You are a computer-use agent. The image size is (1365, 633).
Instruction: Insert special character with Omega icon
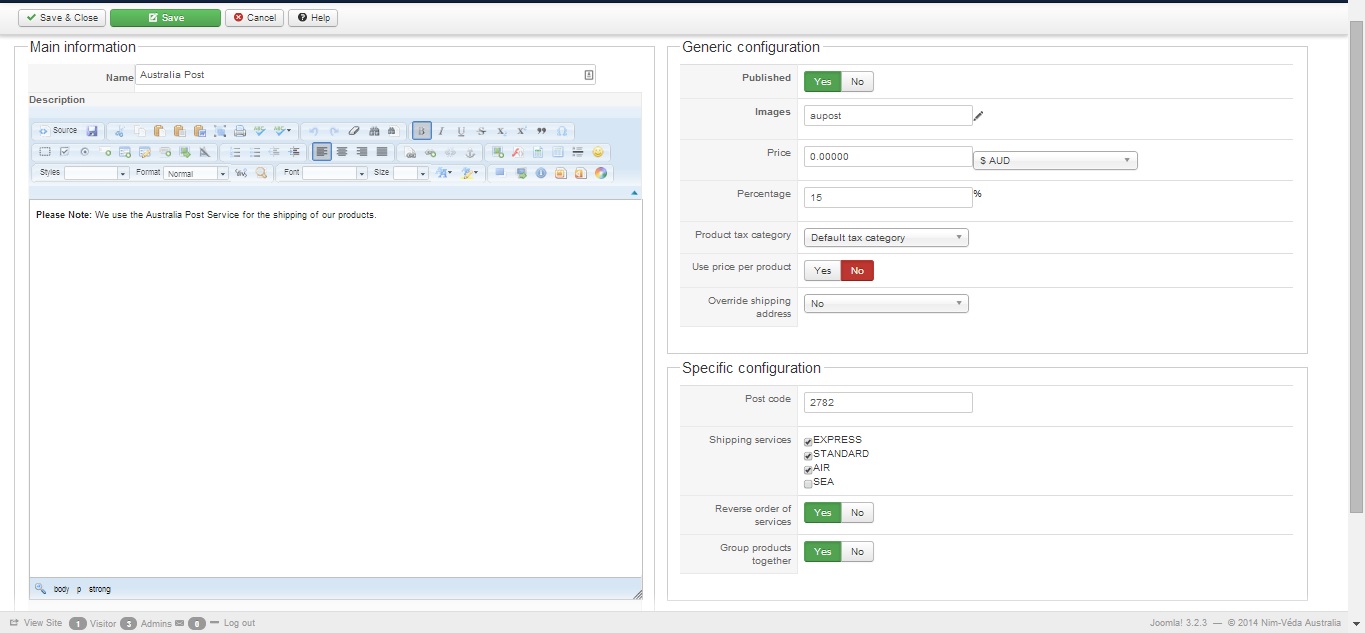click(562, 131)
